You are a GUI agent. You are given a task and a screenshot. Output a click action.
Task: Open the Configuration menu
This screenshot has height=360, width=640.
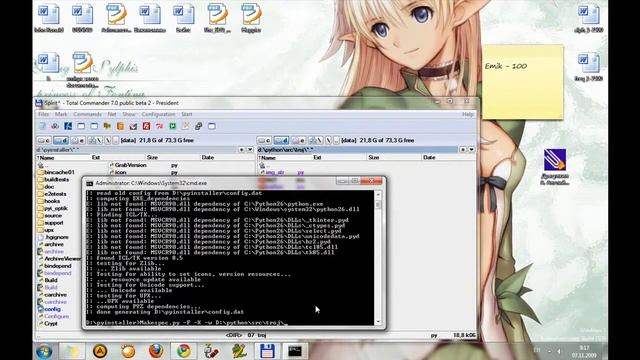click(158, 114)
